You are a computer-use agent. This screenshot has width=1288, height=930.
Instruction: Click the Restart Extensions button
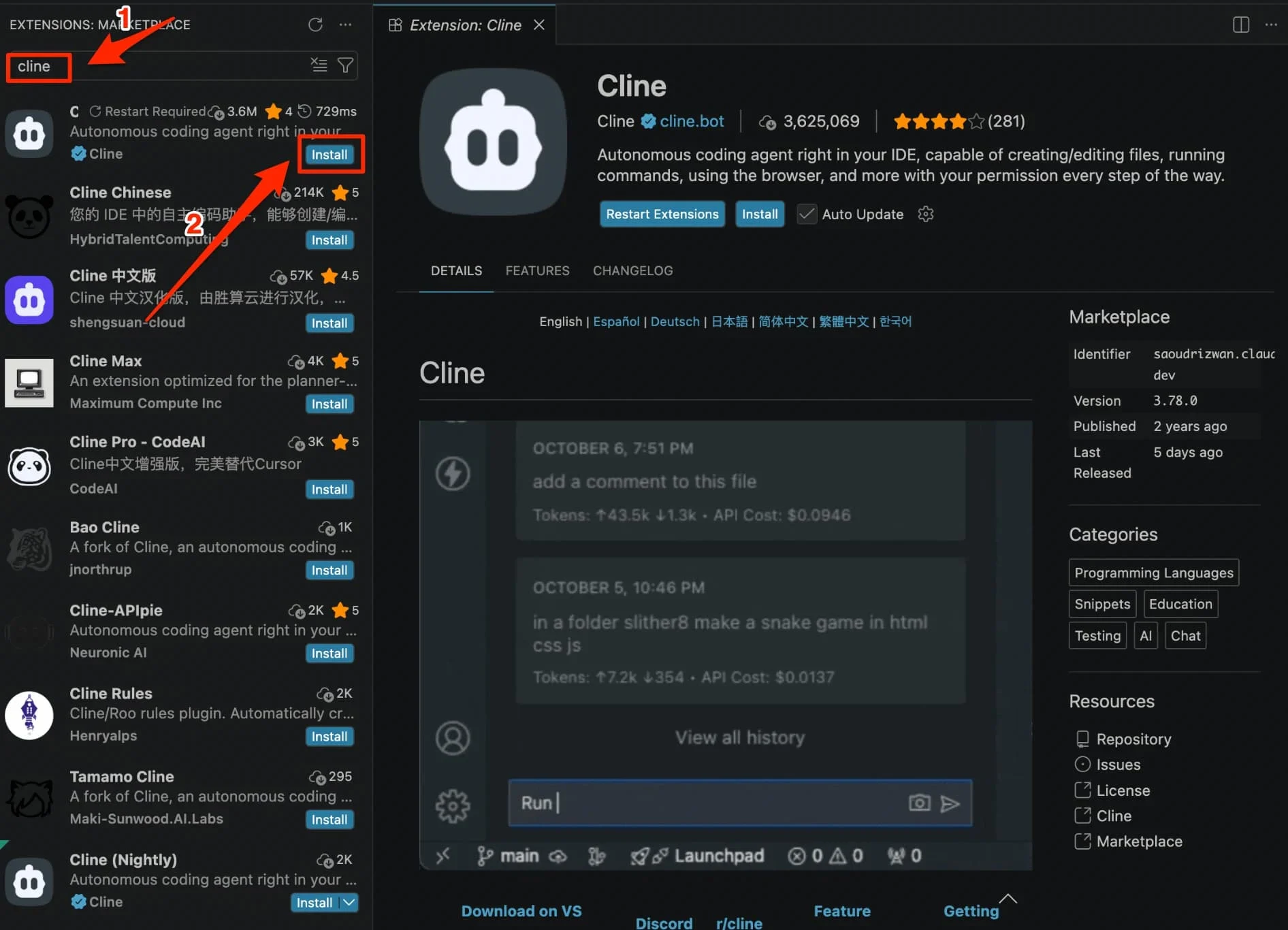point(662,214)
